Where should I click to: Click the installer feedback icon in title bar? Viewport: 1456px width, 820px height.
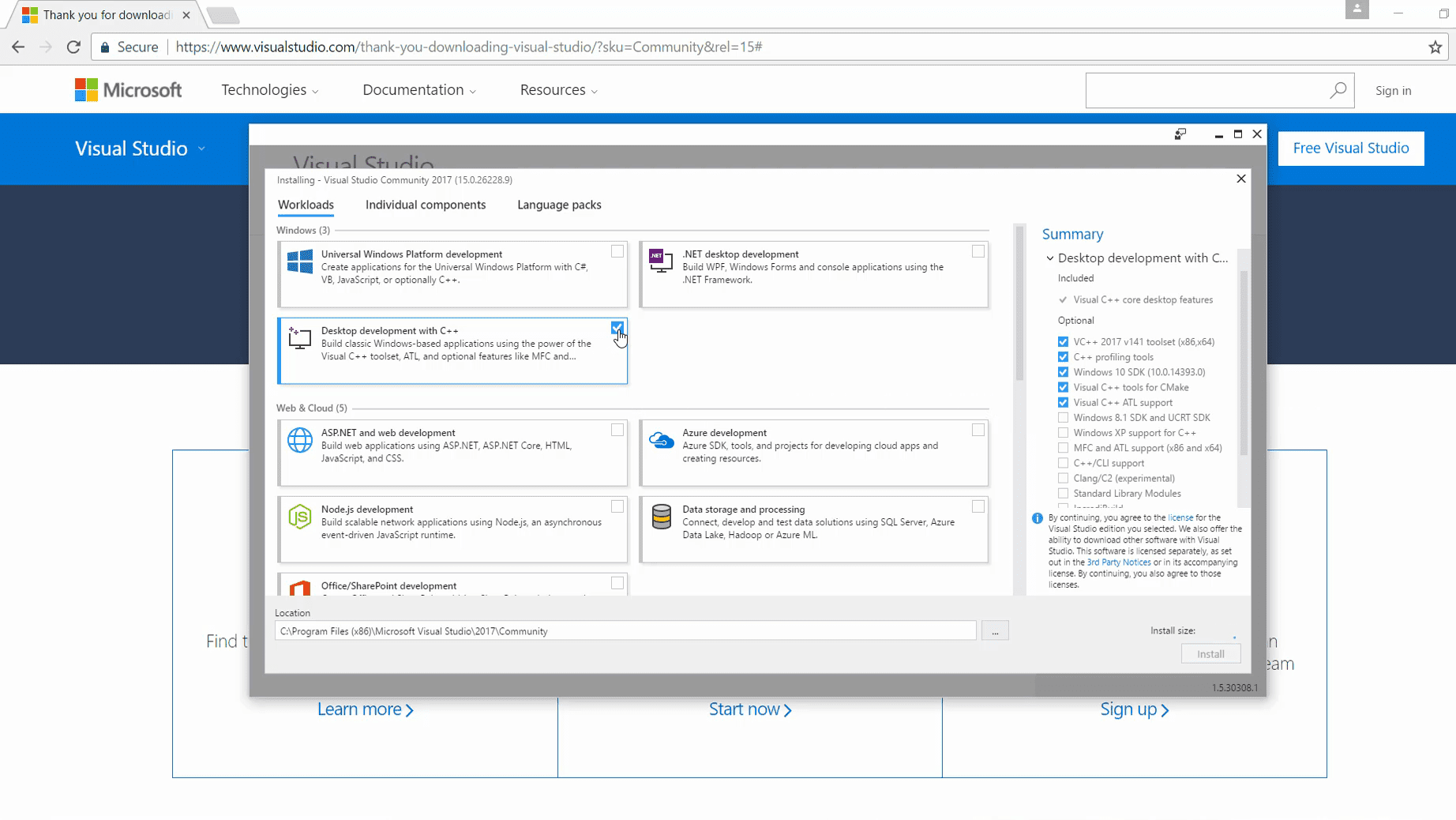1180,134
